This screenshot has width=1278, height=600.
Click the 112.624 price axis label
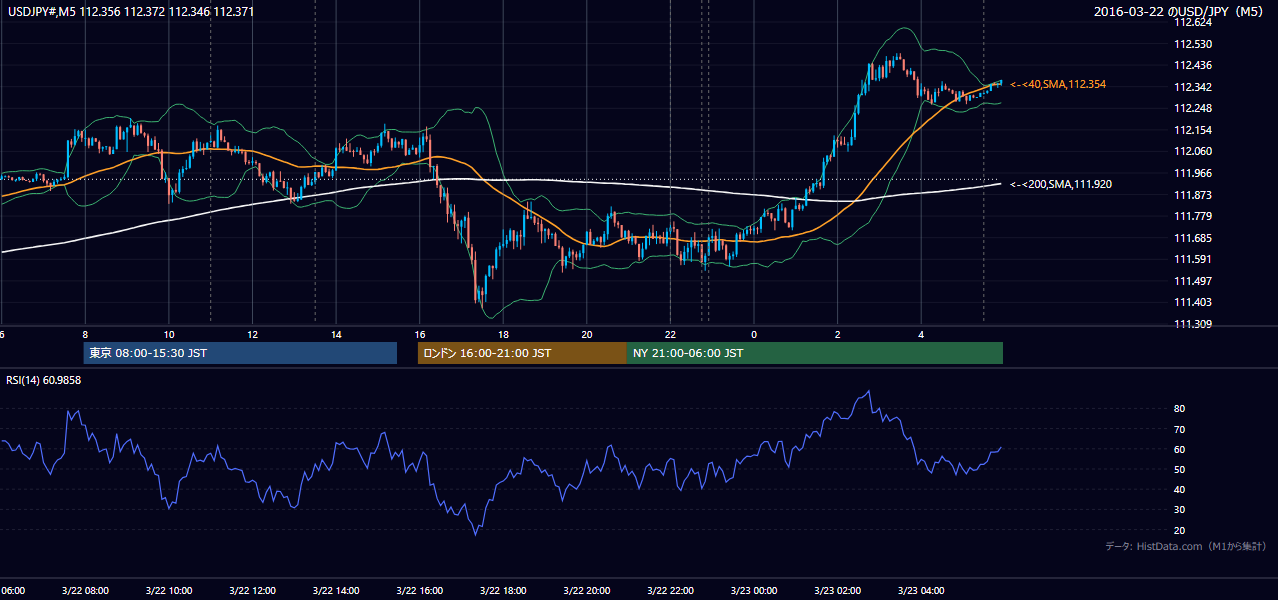(1192, 22)
